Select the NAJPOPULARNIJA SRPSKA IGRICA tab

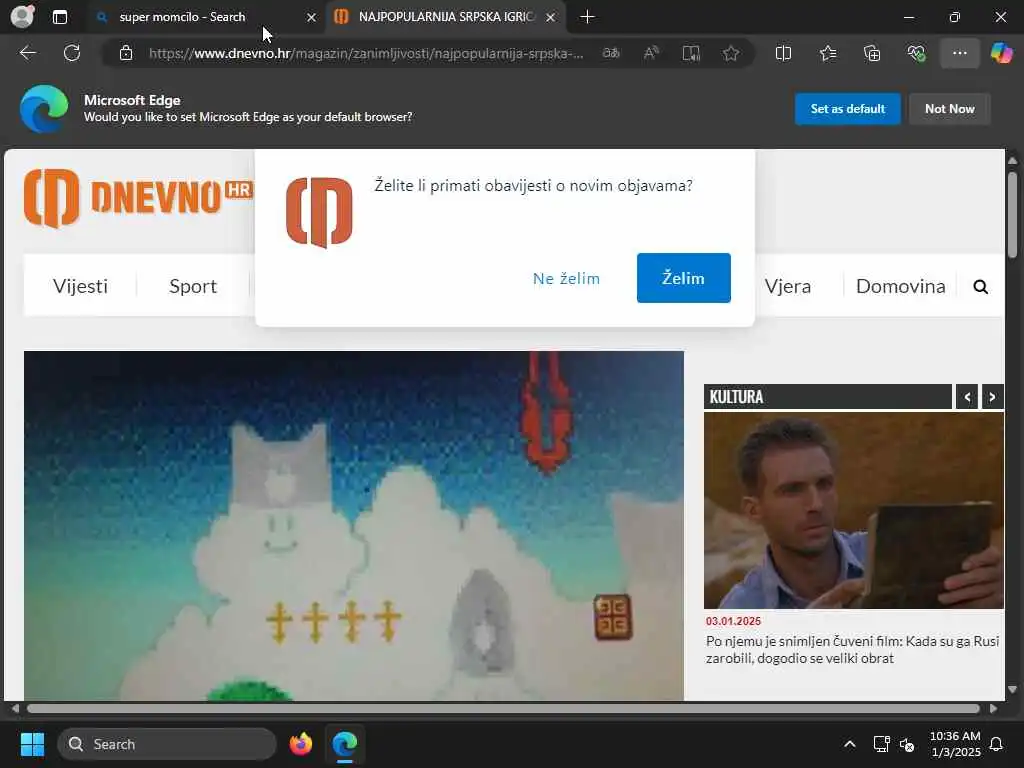pos(446,17)
